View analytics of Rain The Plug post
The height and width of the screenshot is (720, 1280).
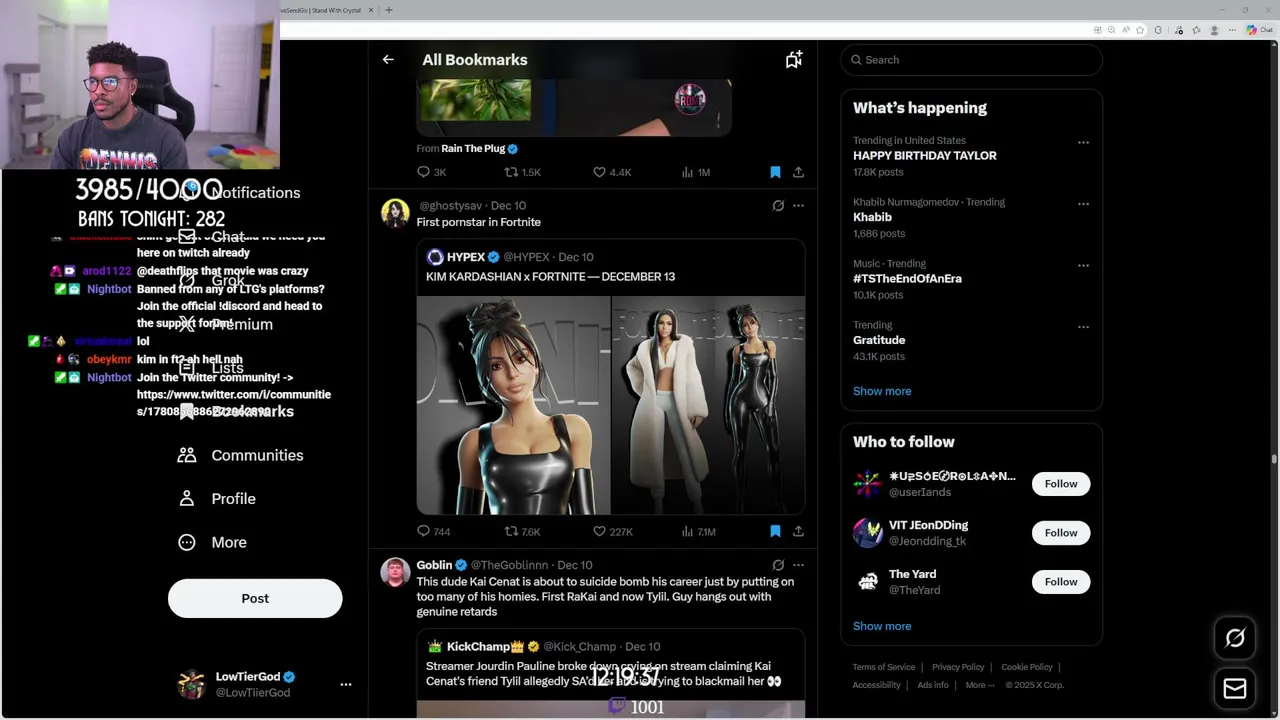(695, 172)
